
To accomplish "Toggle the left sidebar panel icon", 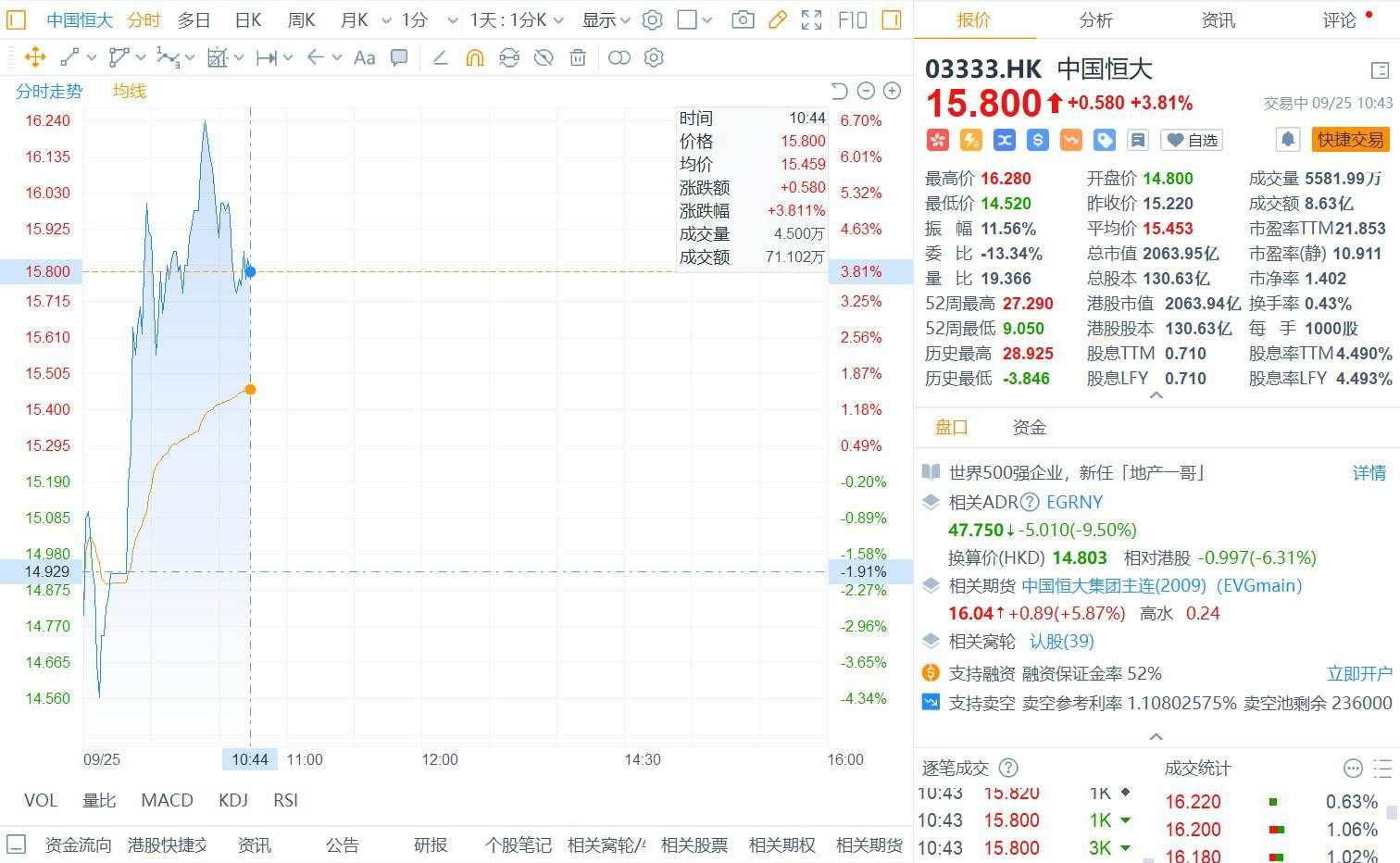I will coord(17,19).
